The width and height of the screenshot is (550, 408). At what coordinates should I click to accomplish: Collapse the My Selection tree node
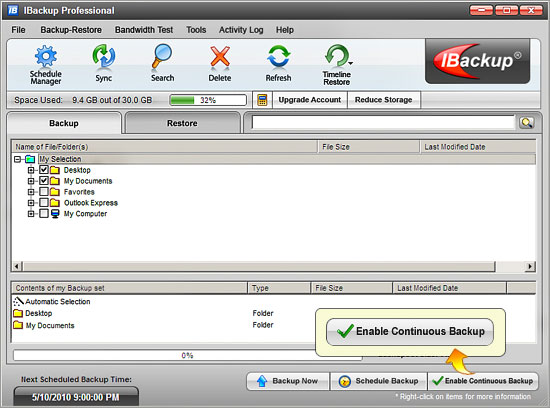tap(17, 159)
